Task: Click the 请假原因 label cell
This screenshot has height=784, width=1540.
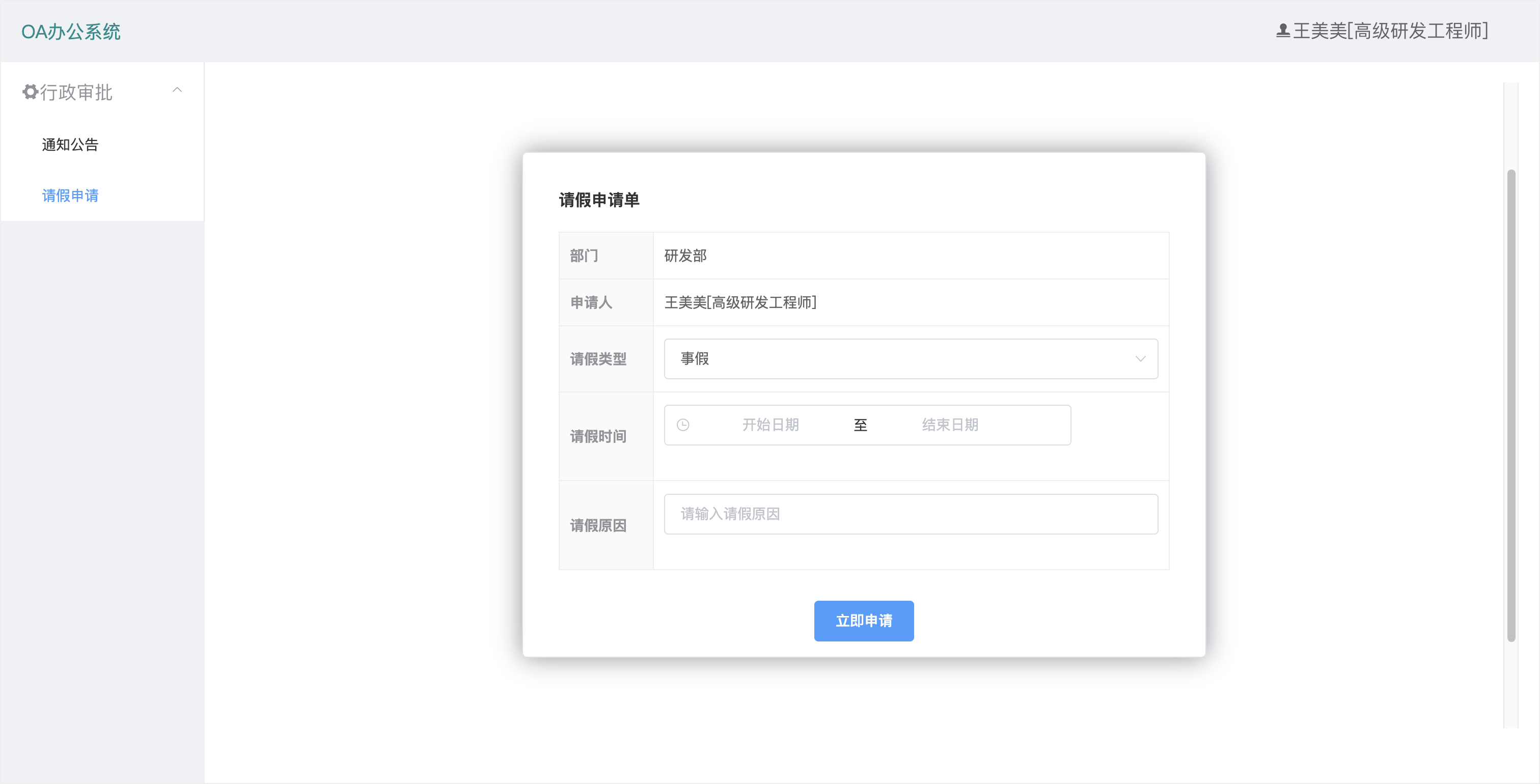Action: (606, 525)
